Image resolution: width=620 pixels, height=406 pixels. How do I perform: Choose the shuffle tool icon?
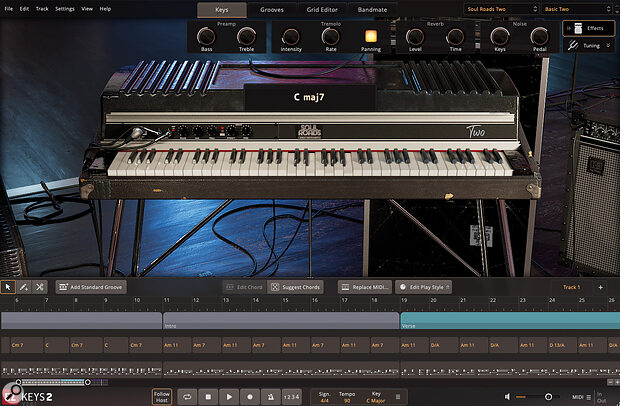coord(40,287)
